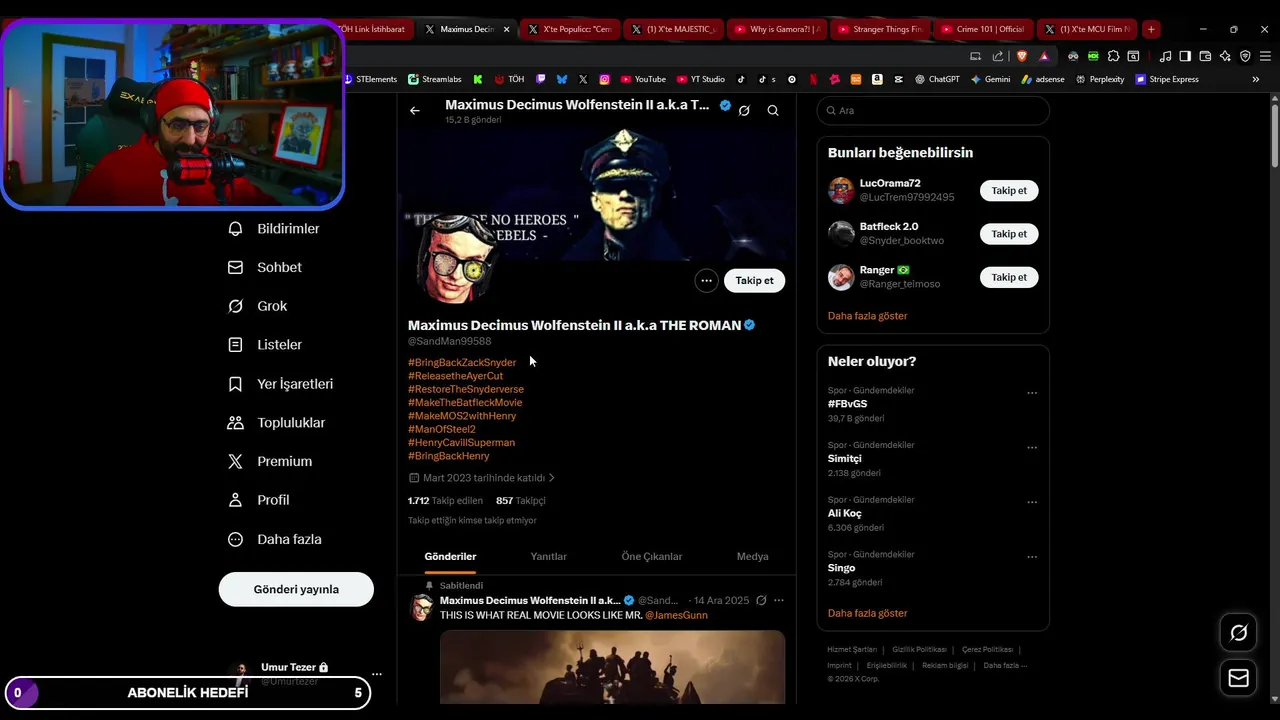This screenshot has height=720, width=1280.
Task: Open the floating messages envelope button
Action: click(x=1239, y=678)
